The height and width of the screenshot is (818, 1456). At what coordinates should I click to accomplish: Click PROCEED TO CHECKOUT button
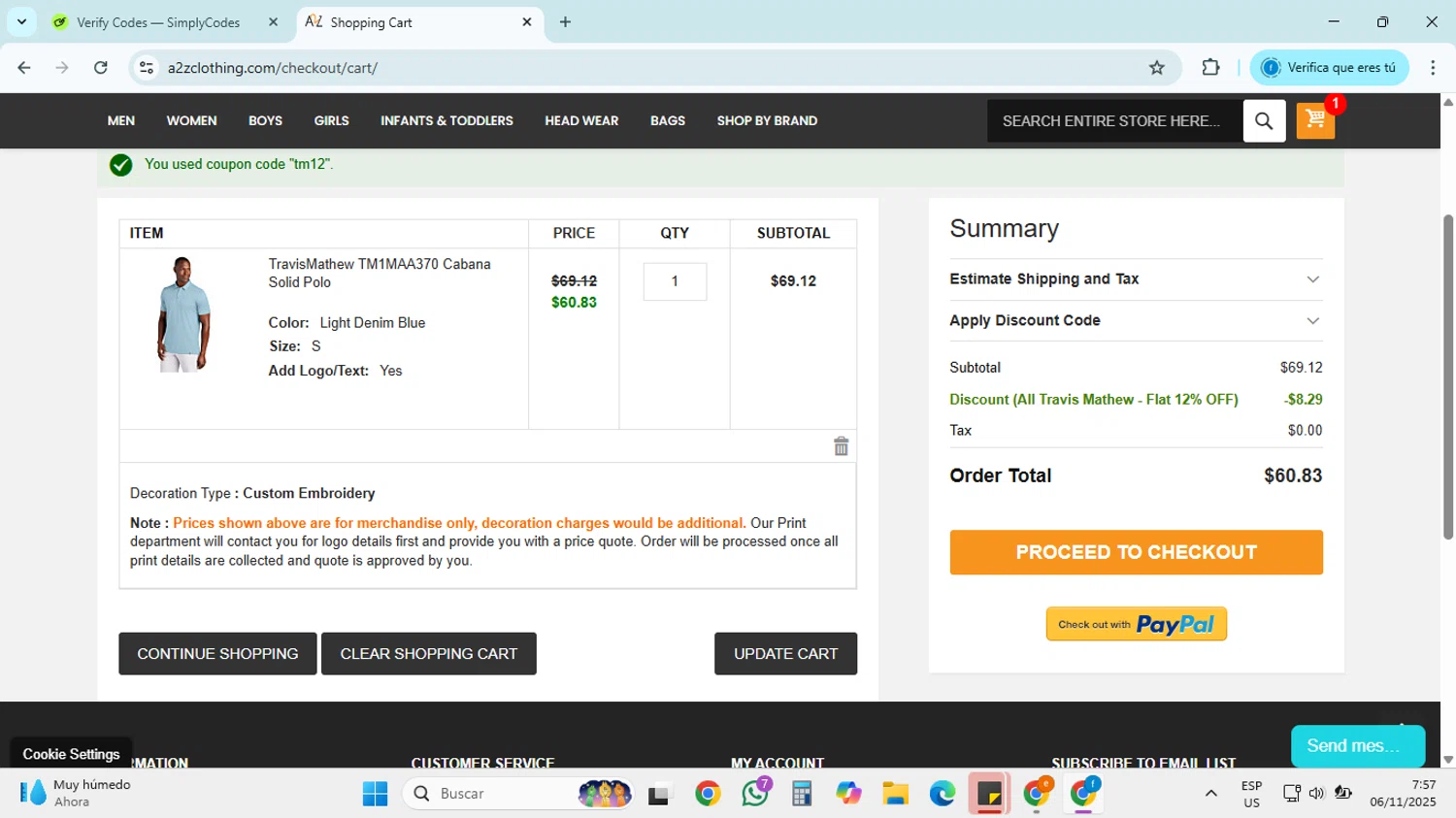pyautogui.click(x=1136, y=552)
